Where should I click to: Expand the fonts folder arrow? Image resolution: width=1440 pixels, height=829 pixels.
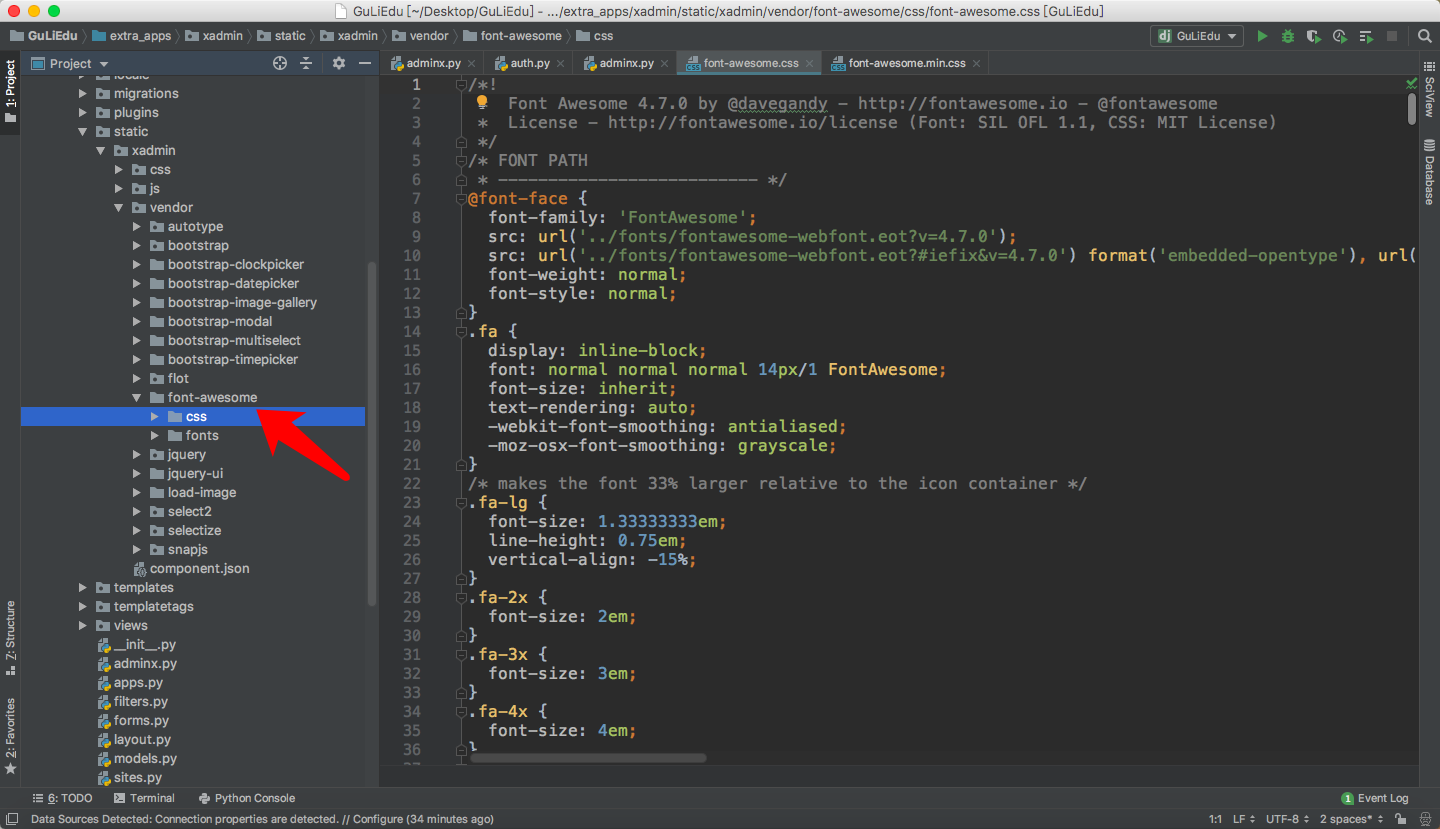[155, 435]
